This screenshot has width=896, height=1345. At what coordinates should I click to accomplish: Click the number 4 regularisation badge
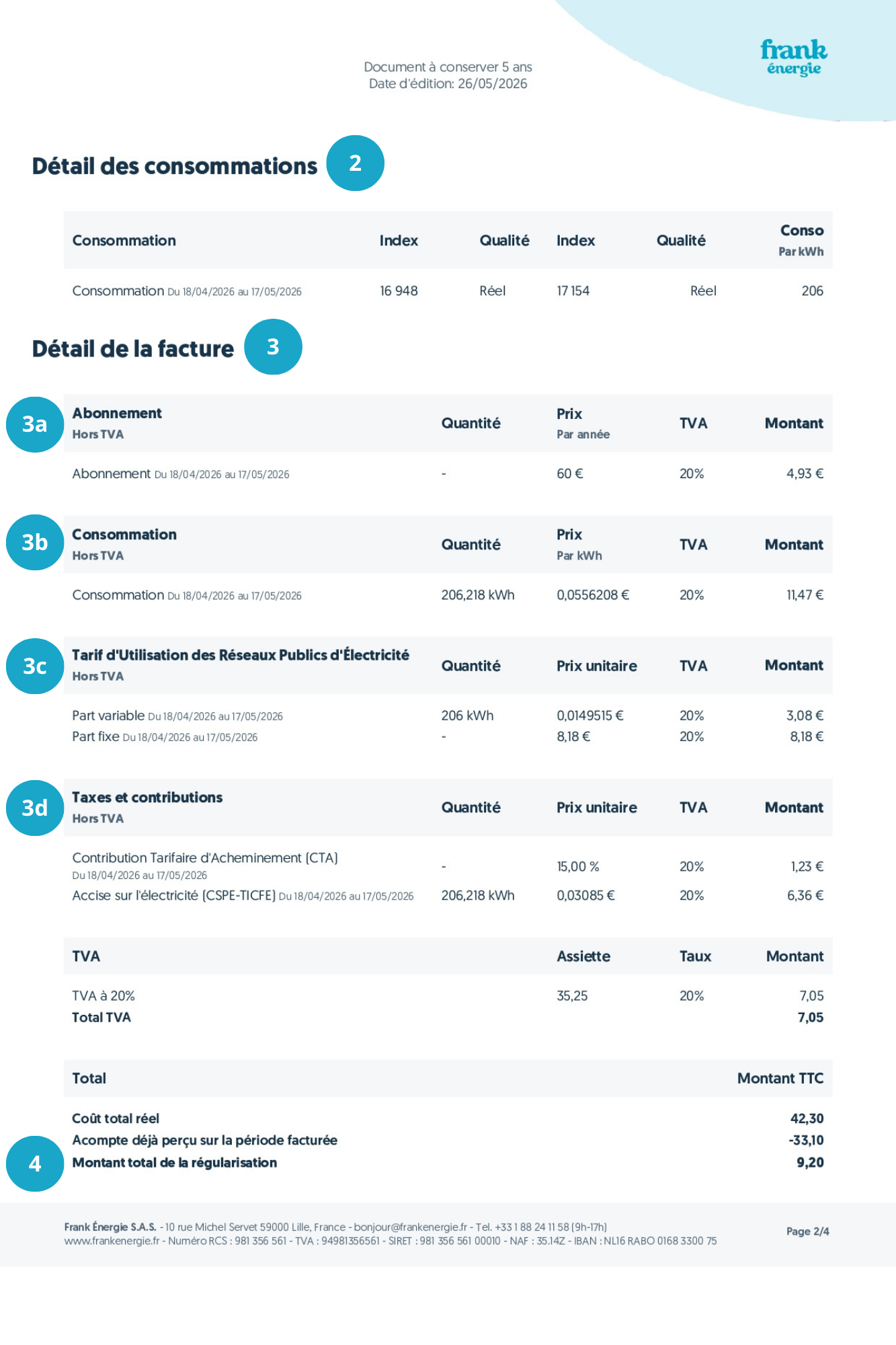pyautogui.click(x=35, y=1163)
